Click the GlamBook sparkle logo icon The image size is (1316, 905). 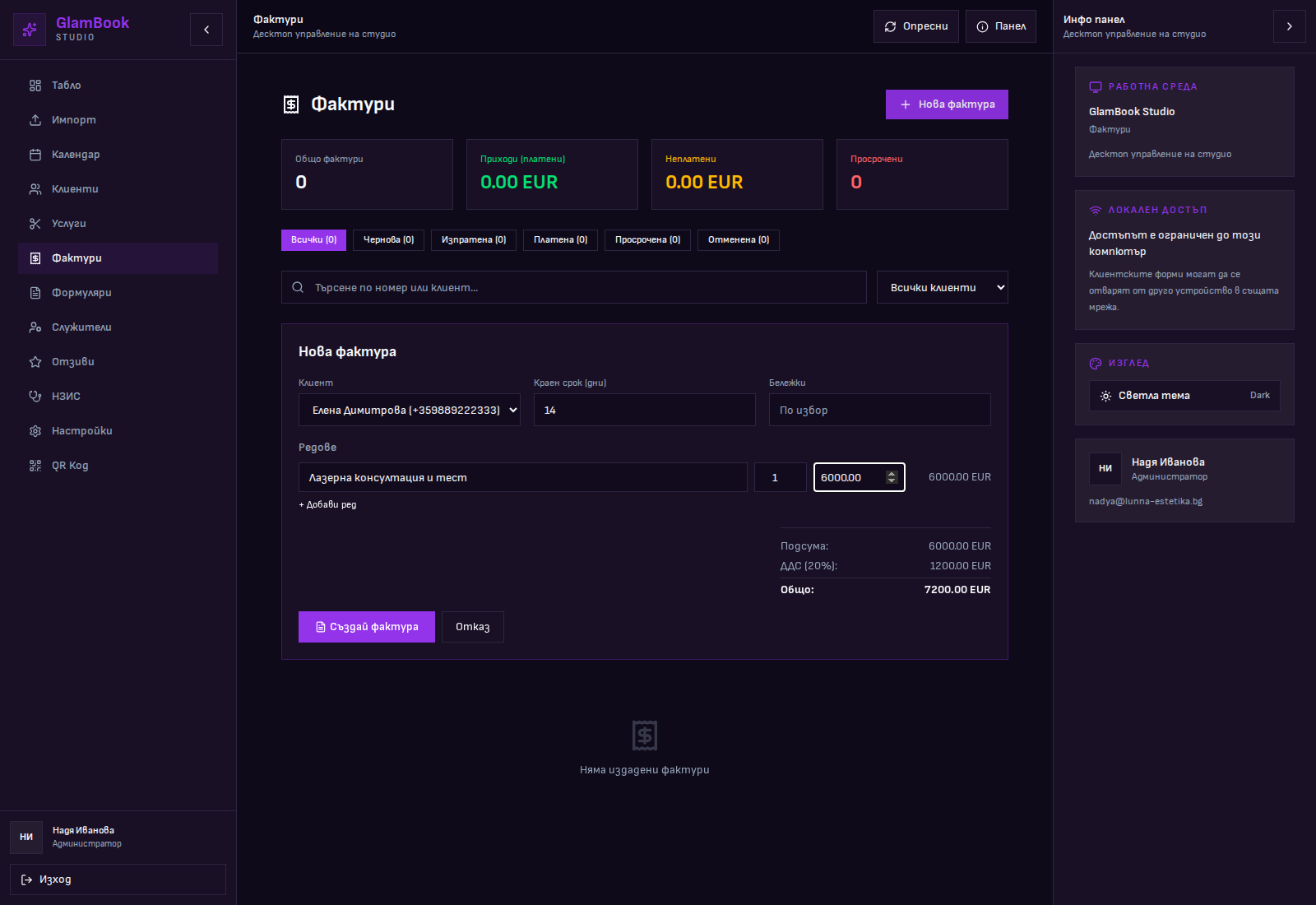30,30
